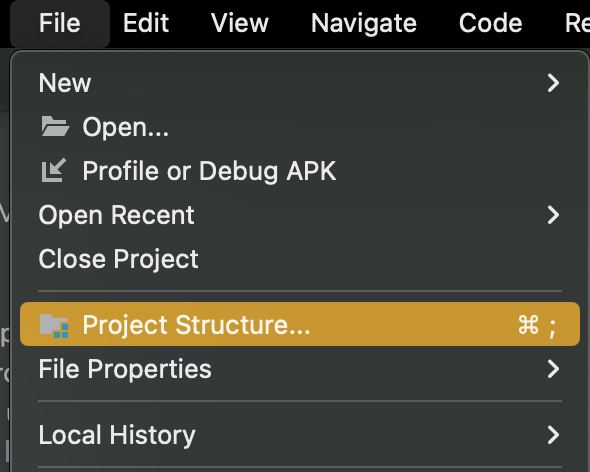Open the Navigate menu
590x472 pixels.
[x=364, y=23]
